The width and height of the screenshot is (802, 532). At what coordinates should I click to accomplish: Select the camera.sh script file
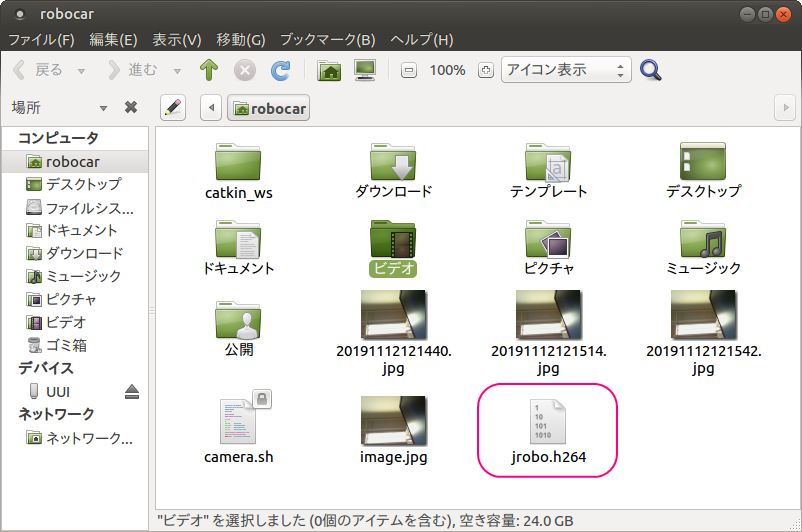coord(238,428)
